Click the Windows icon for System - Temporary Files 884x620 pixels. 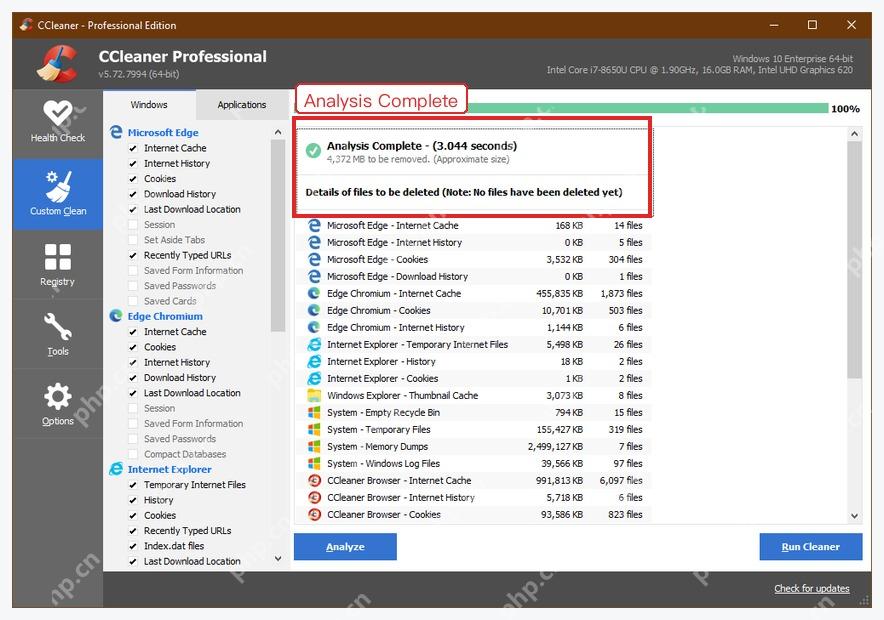coord(314,429)
